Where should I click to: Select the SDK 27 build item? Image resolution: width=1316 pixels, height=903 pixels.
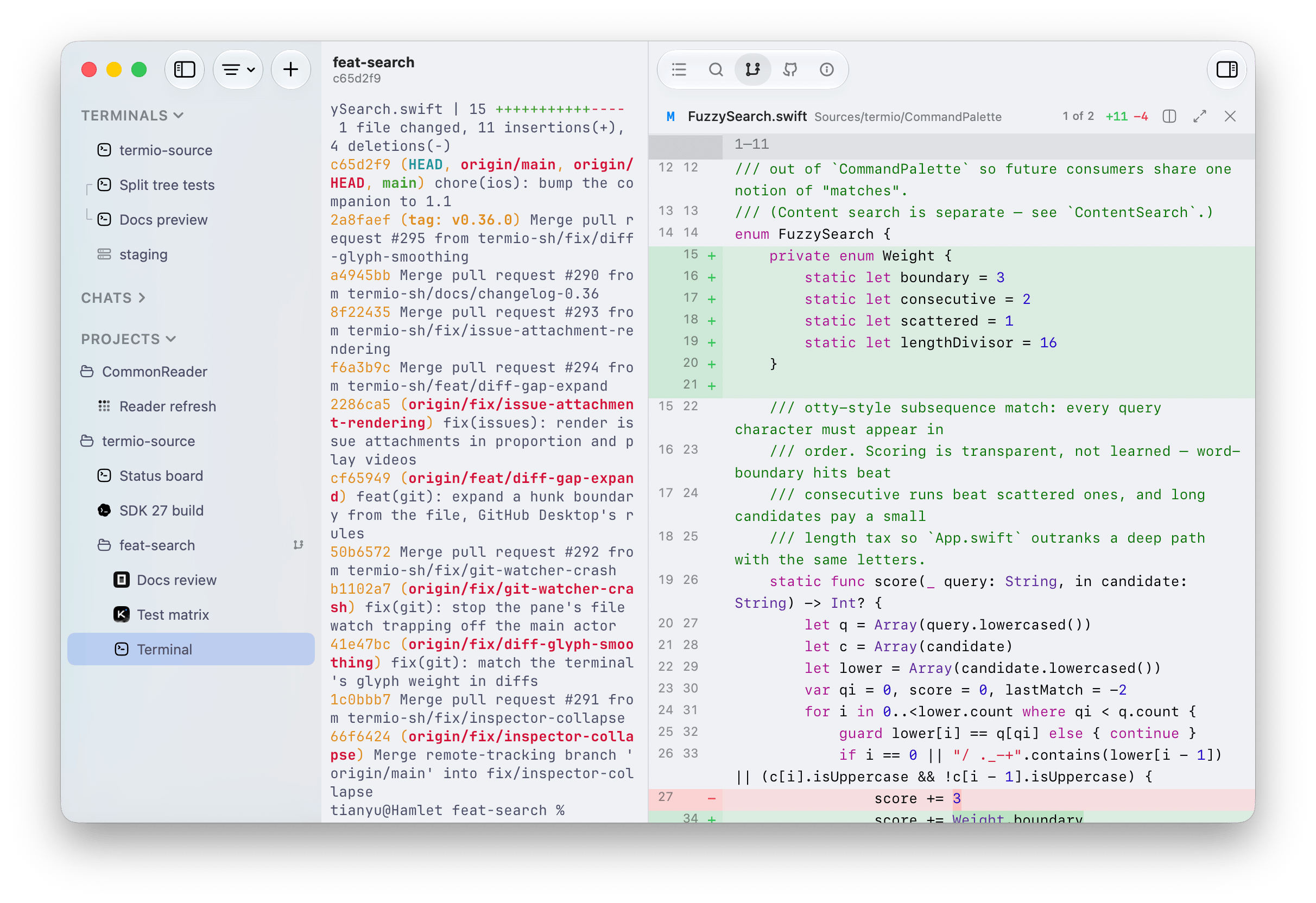pyautogui.click(x=191, y=511)
